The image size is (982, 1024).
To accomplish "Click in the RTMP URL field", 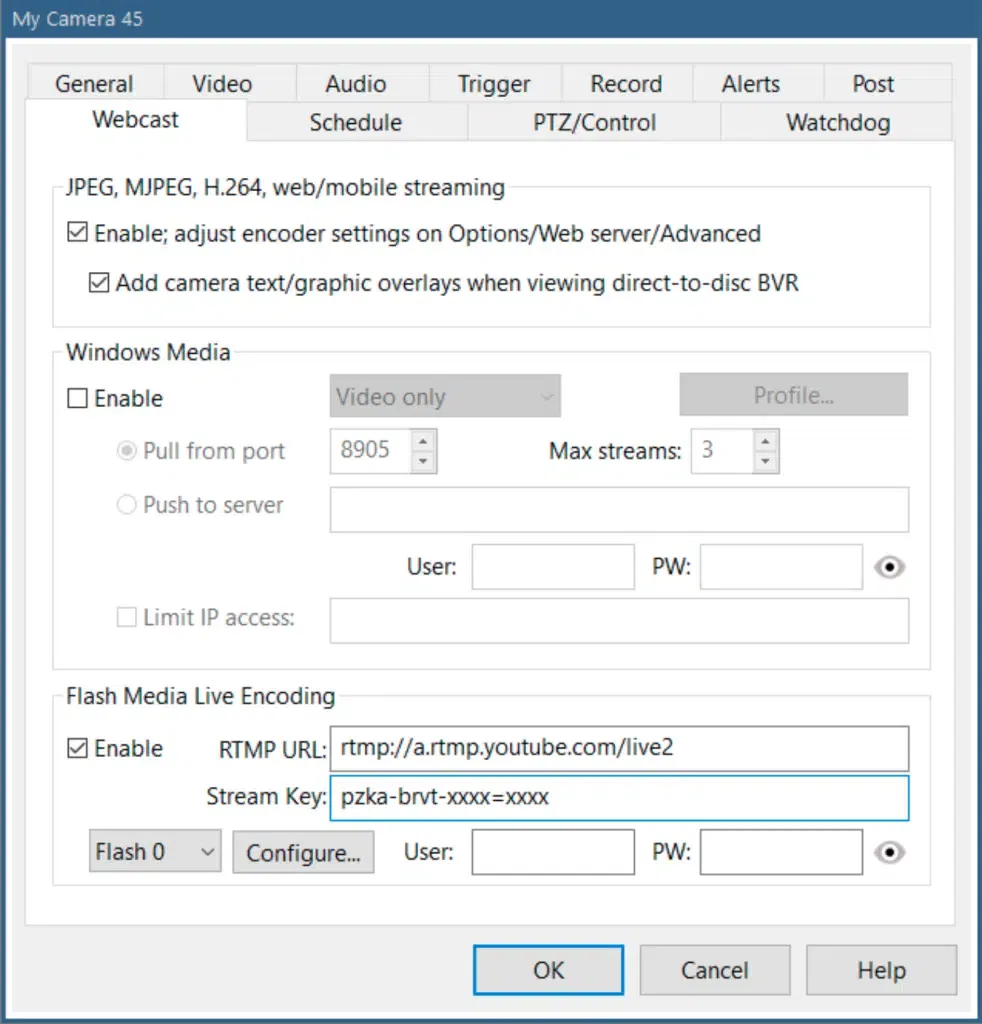I will [x=618, y=748].
